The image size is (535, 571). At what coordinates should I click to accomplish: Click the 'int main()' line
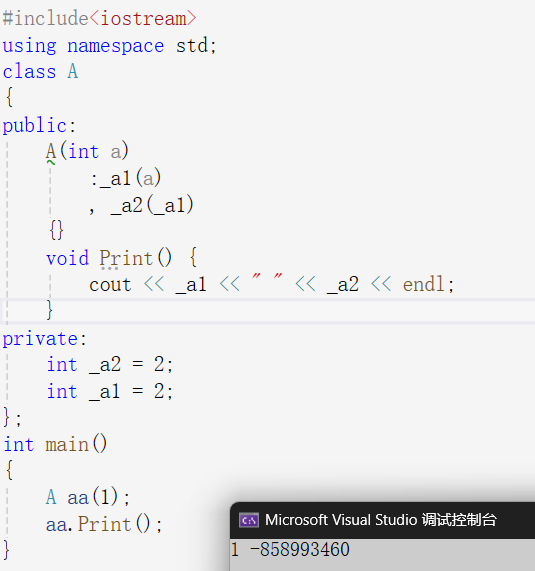pos(55,444)
